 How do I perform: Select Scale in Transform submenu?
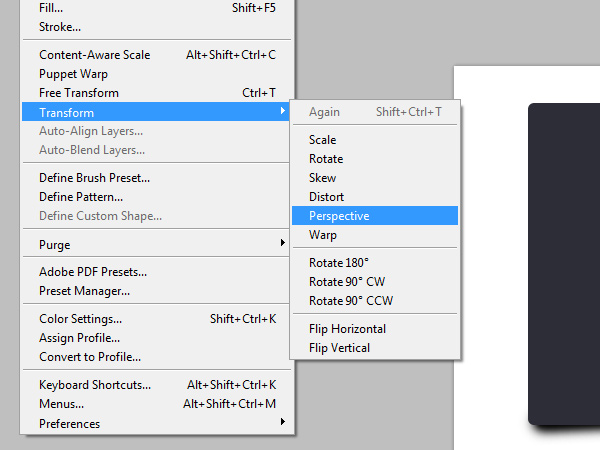pos(375,140)
